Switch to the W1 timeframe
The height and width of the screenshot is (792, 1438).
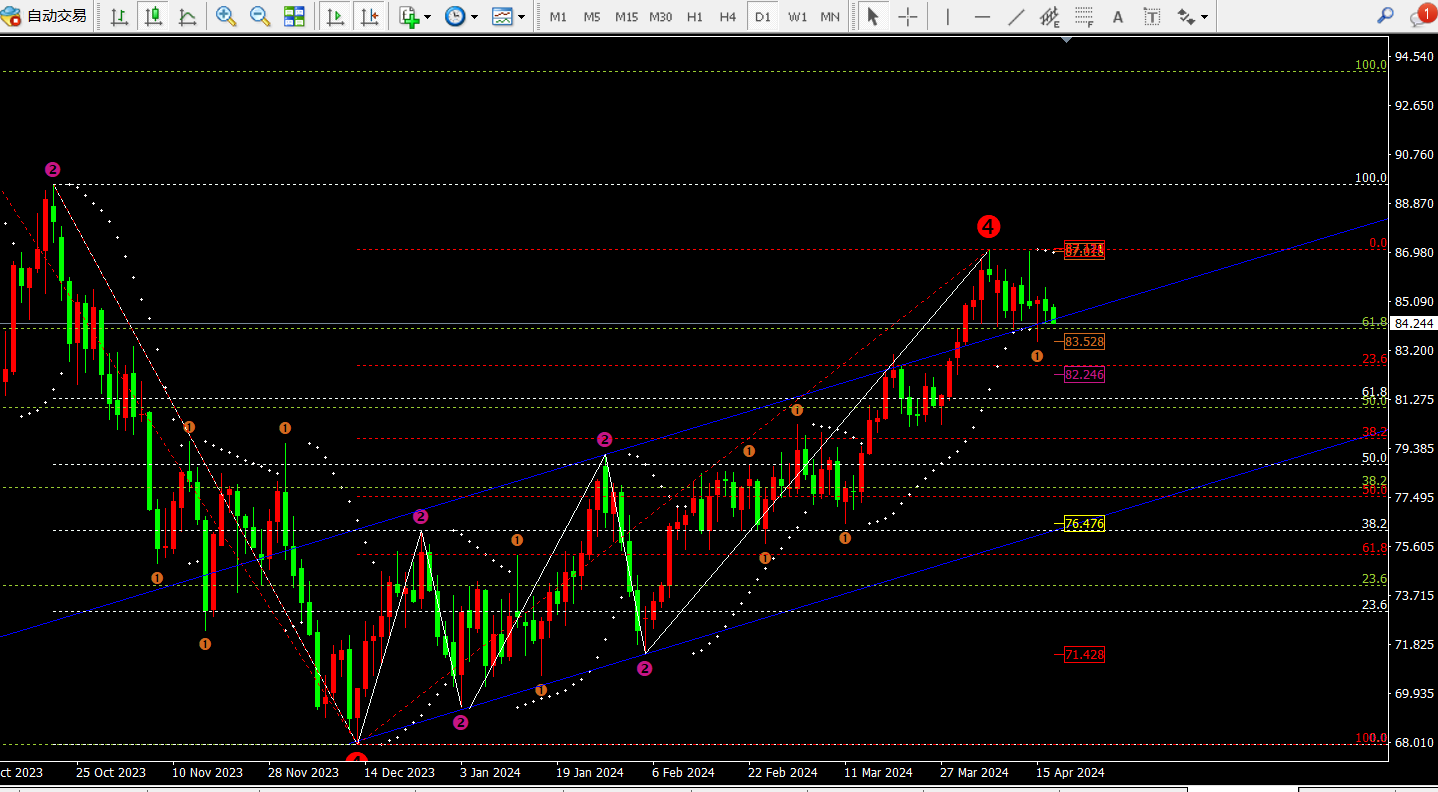pos(797,17)
